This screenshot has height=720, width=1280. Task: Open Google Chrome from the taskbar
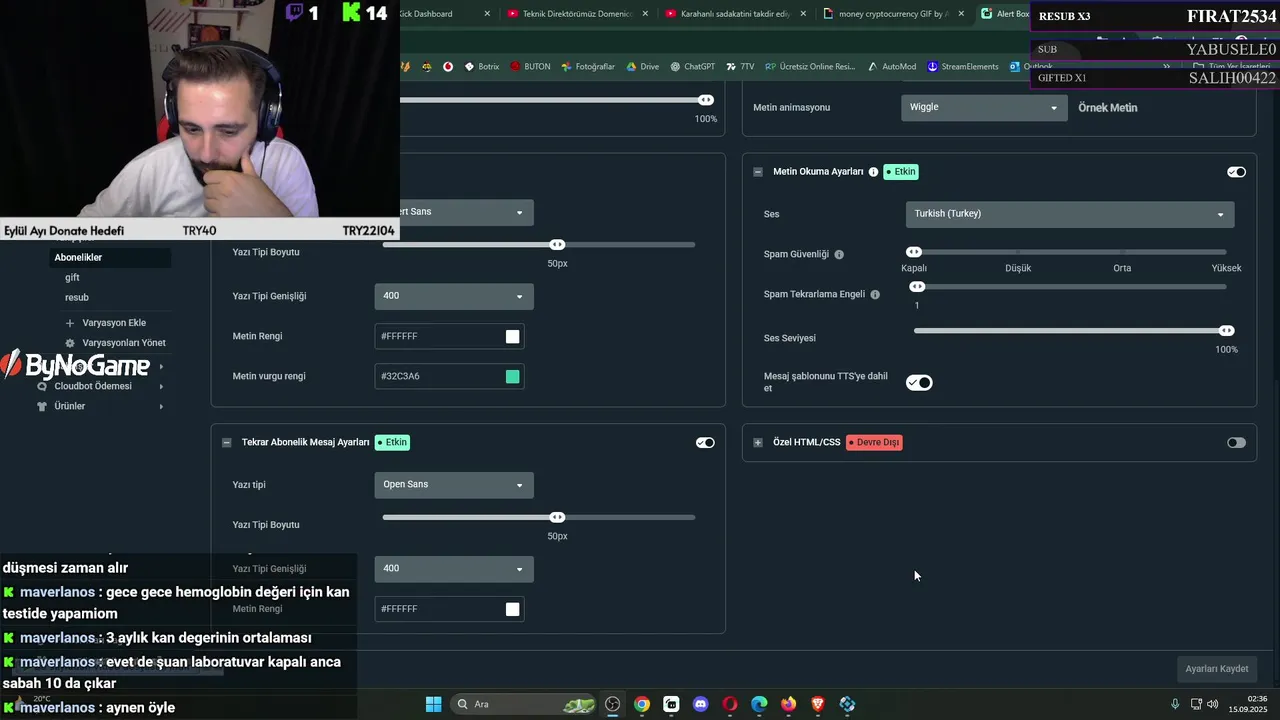(x=642, y=704)
